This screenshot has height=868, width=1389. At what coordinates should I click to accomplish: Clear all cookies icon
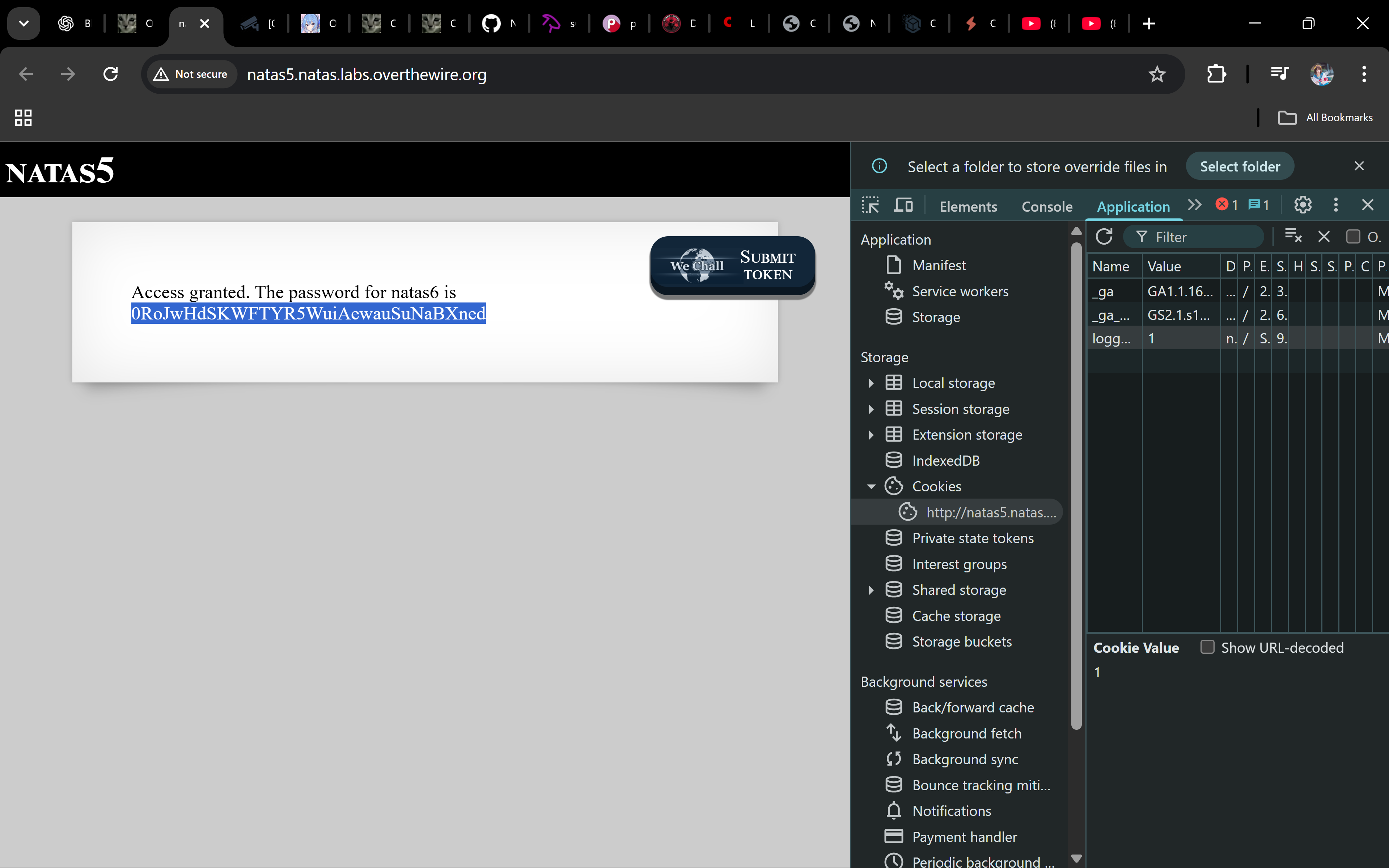(x=1292, y=237)
